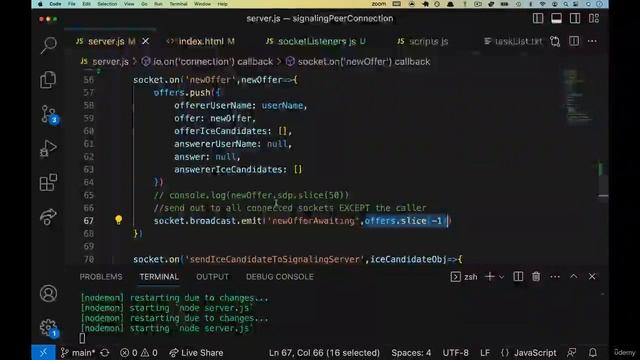The width and height of the screenshot is (640, 360).
Task: Open the Manage gear settings icon
Action: coord(49,327)
